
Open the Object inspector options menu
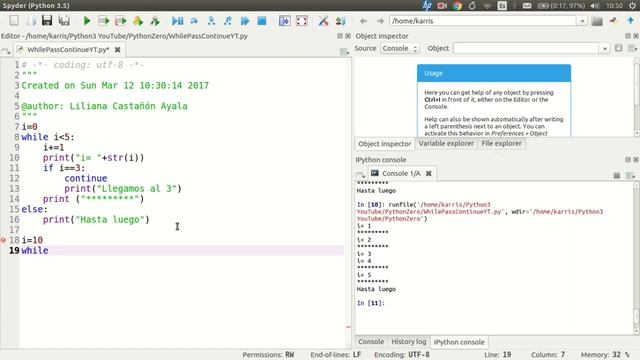click(x=632, y=48)
